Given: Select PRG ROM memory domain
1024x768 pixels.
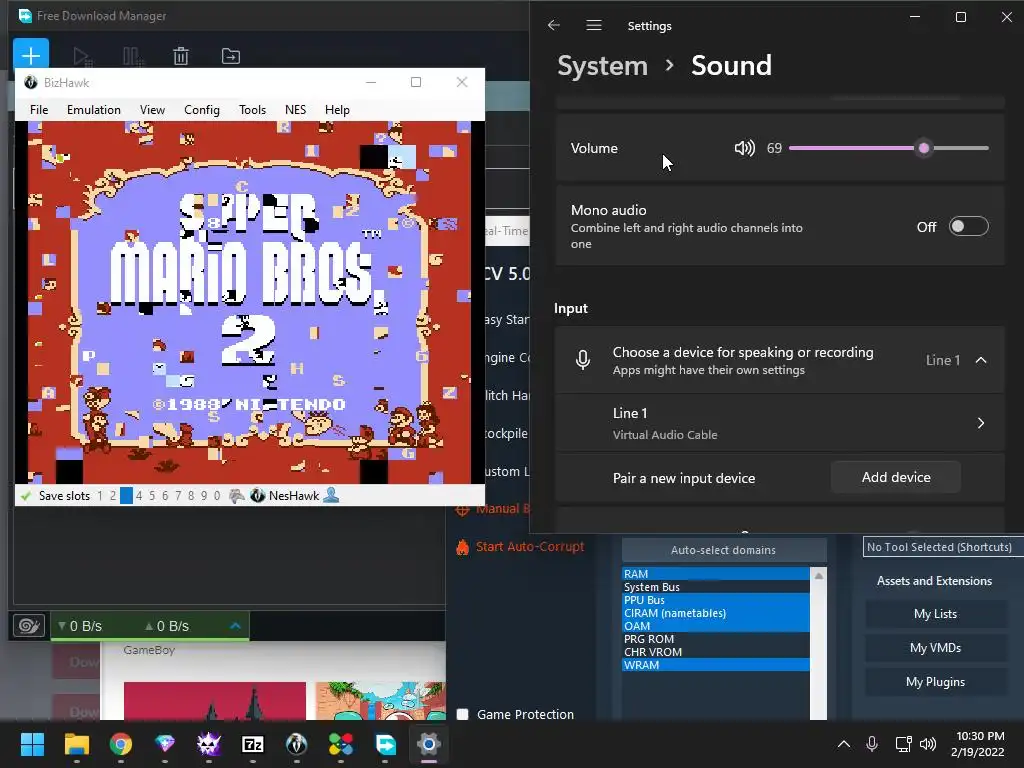Looking at the screenshot, I should [x=715, y=639].
